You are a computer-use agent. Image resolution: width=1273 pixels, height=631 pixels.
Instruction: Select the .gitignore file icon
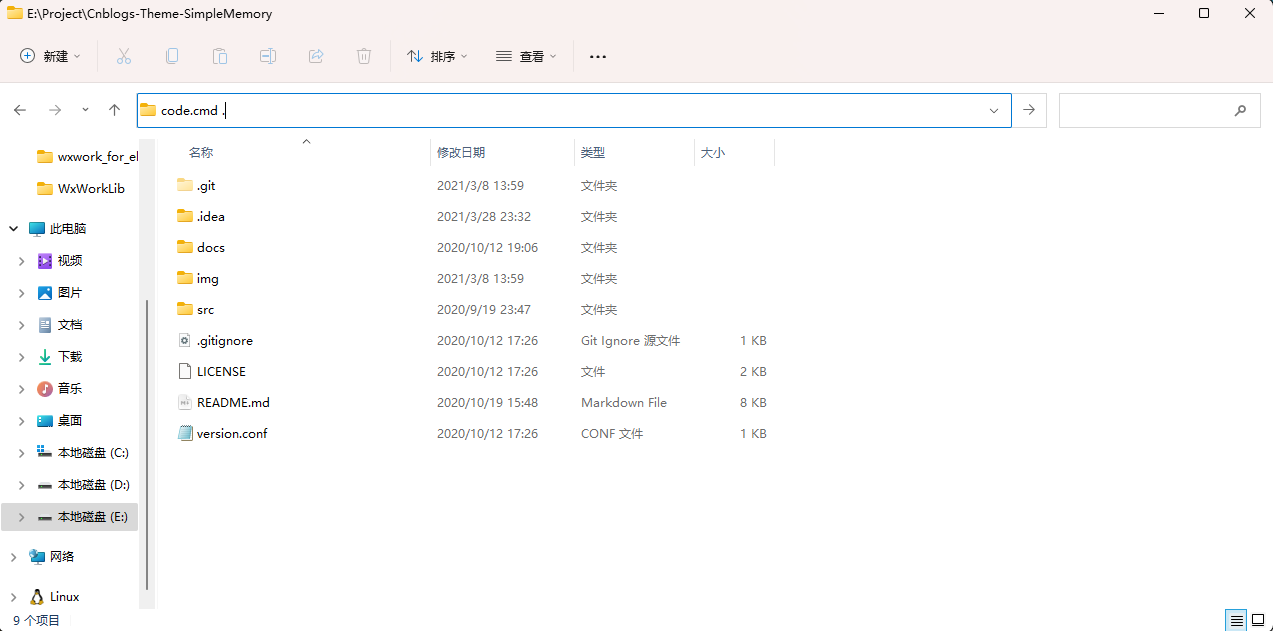[184, 341]
